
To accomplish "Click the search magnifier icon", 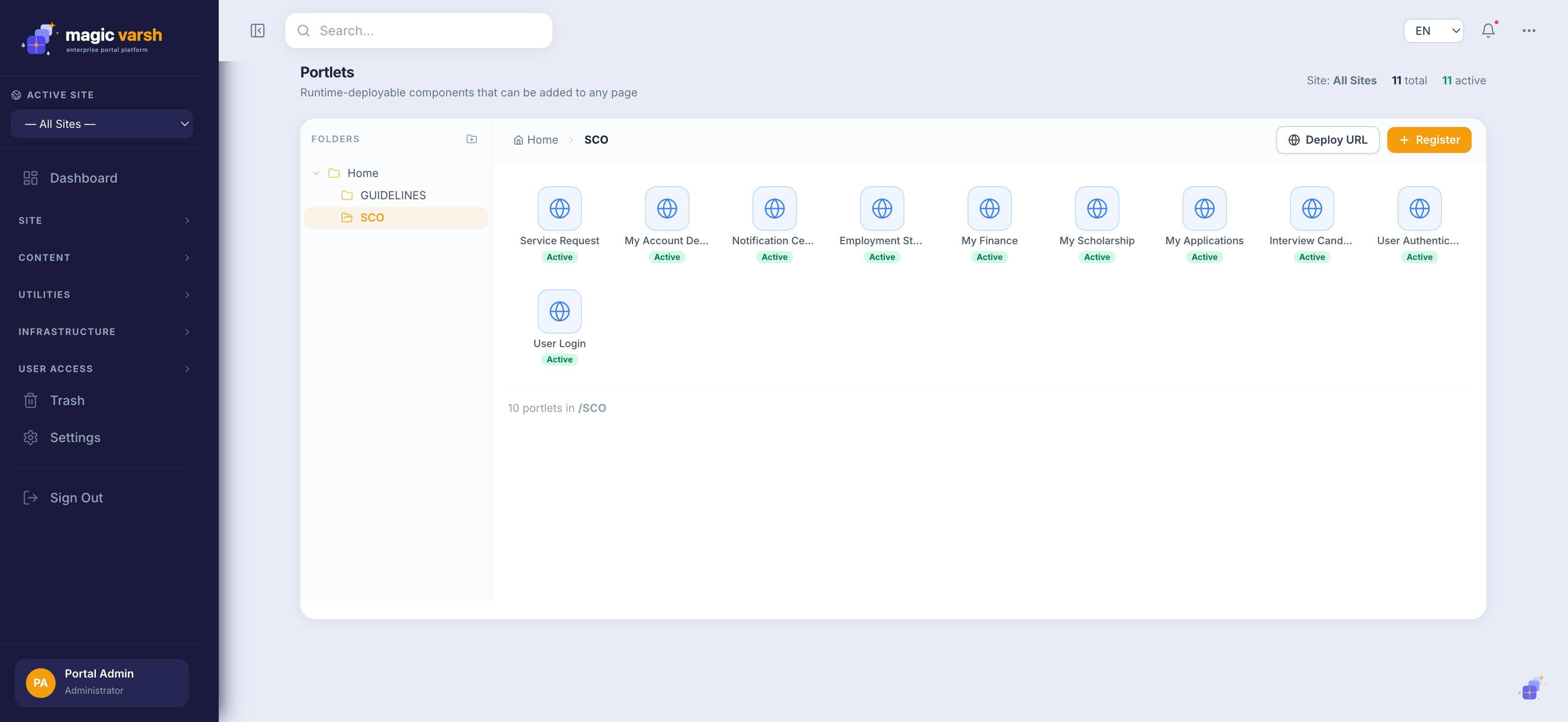I will 303,31.
